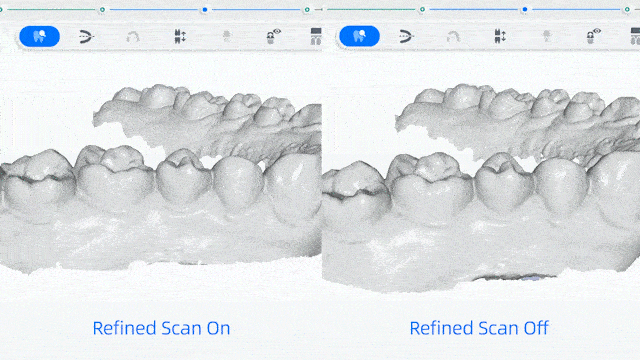Click the Refined Scan Off label
This screenshot has width=640, height=360.
point(479,328)
